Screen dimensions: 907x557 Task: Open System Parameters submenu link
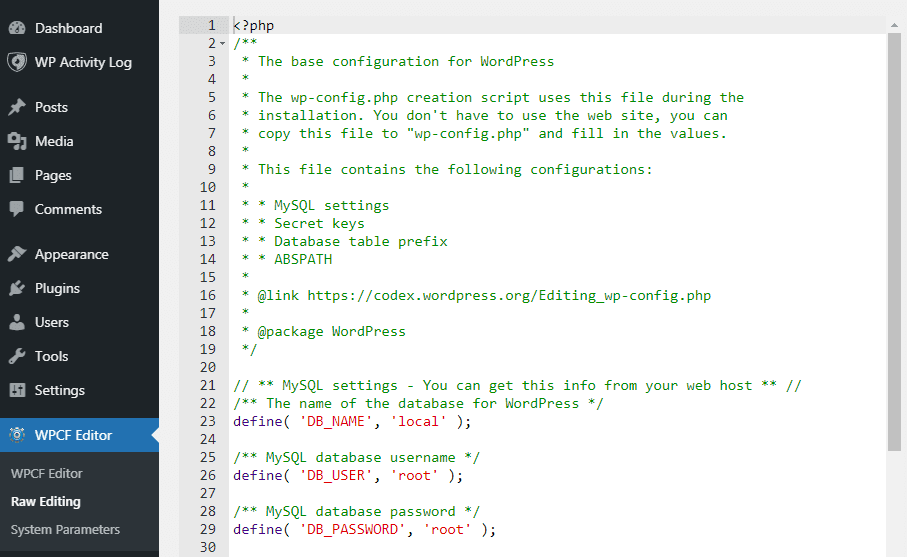[x=65, y=529]
